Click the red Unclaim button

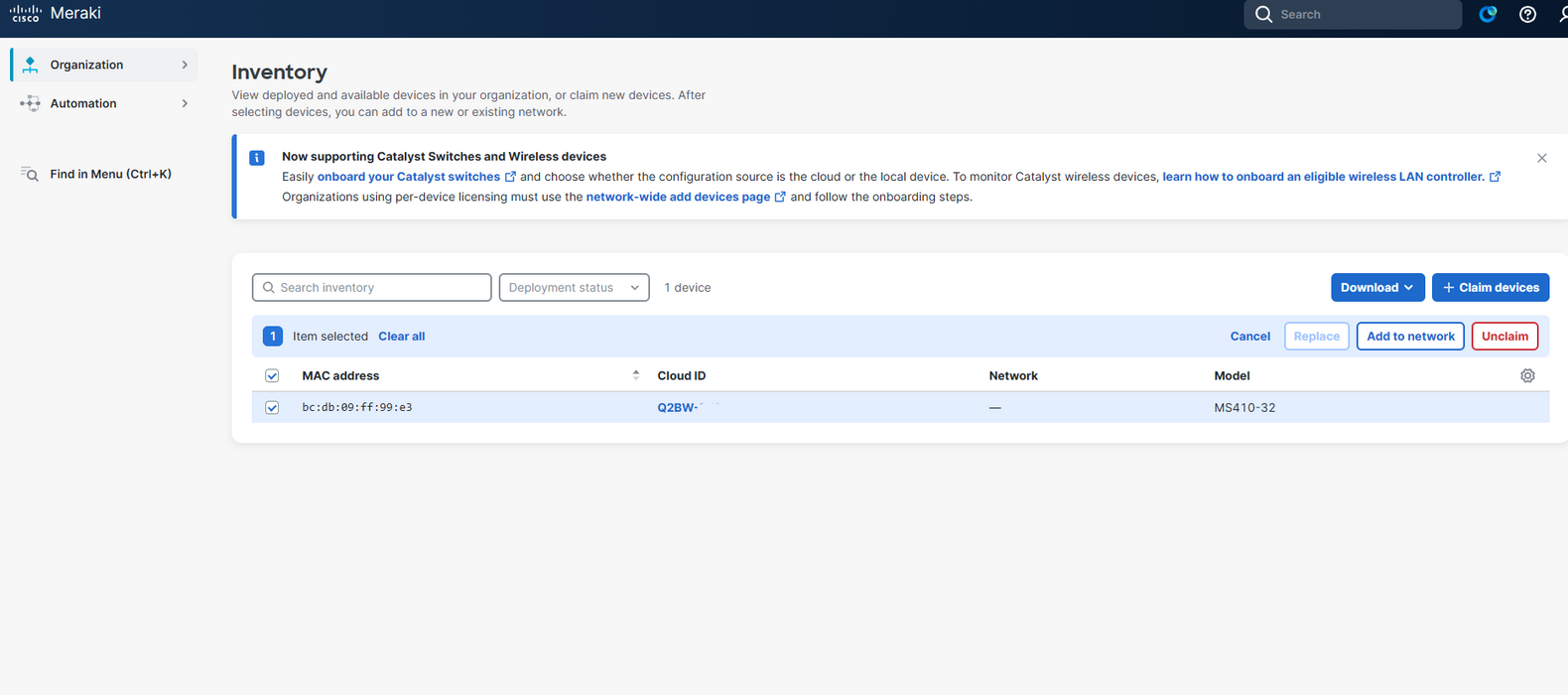1504,337
